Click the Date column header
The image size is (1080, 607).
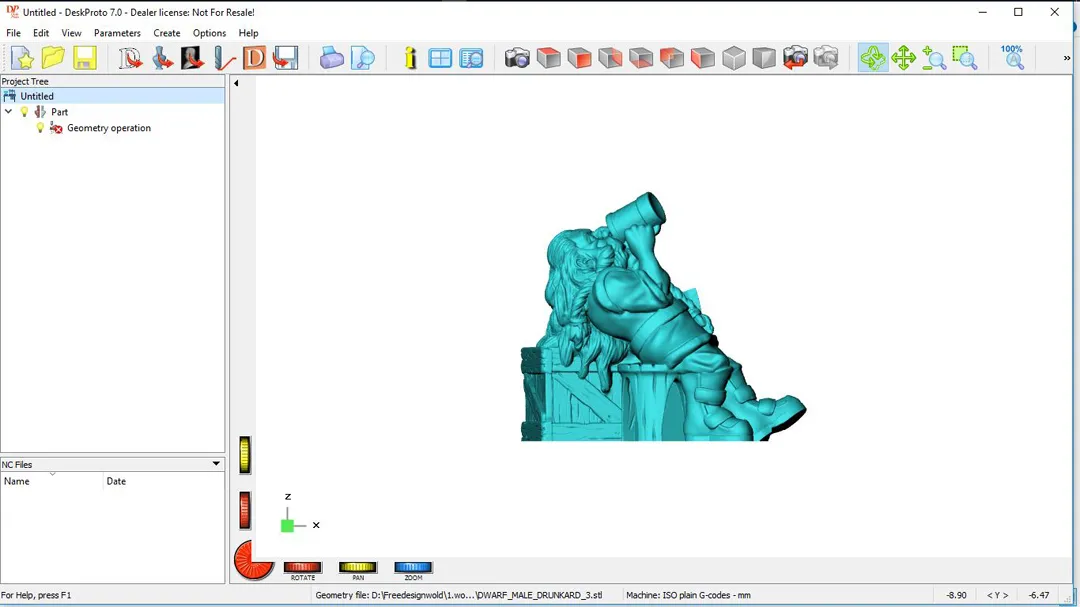[x=116, y=481]
